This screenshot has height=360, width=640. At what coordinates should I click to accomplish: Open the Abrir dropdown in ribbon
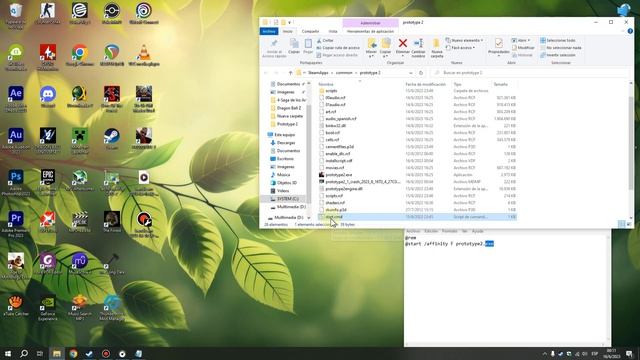coord(521,40)
